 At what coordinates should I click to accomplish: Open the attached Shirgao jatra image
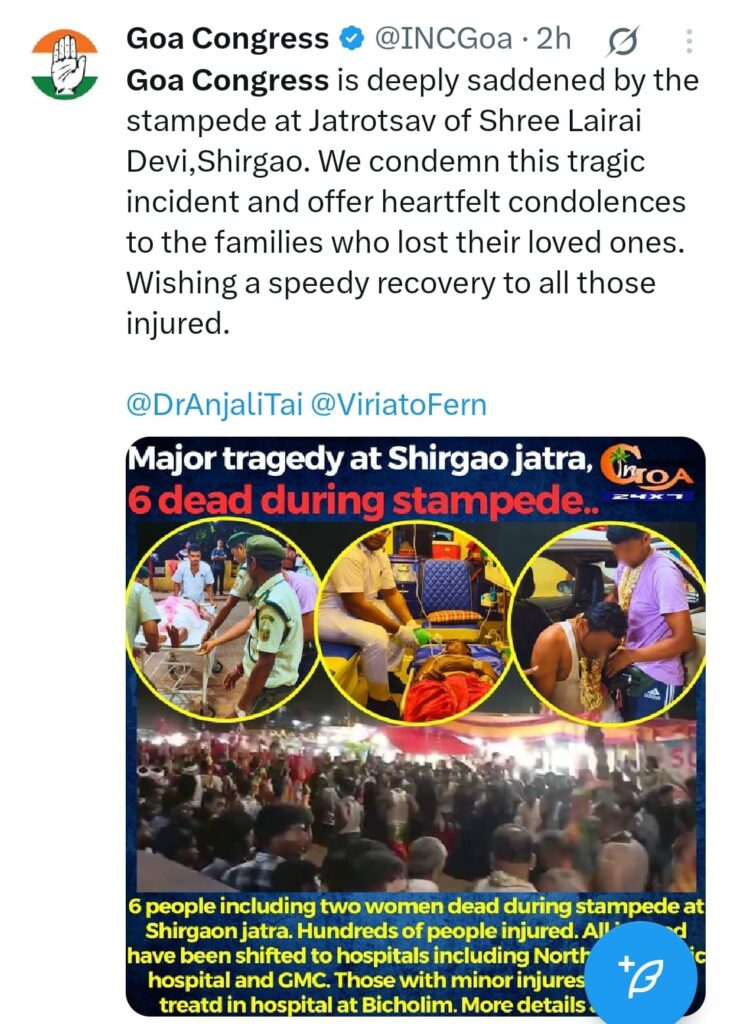point(415,726)
